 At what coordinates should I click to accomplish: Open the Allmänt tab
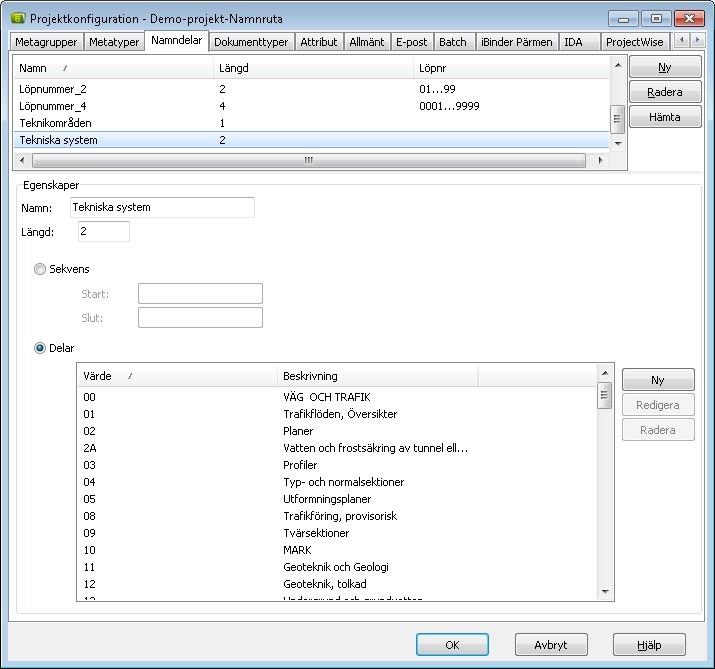(367, 42)
